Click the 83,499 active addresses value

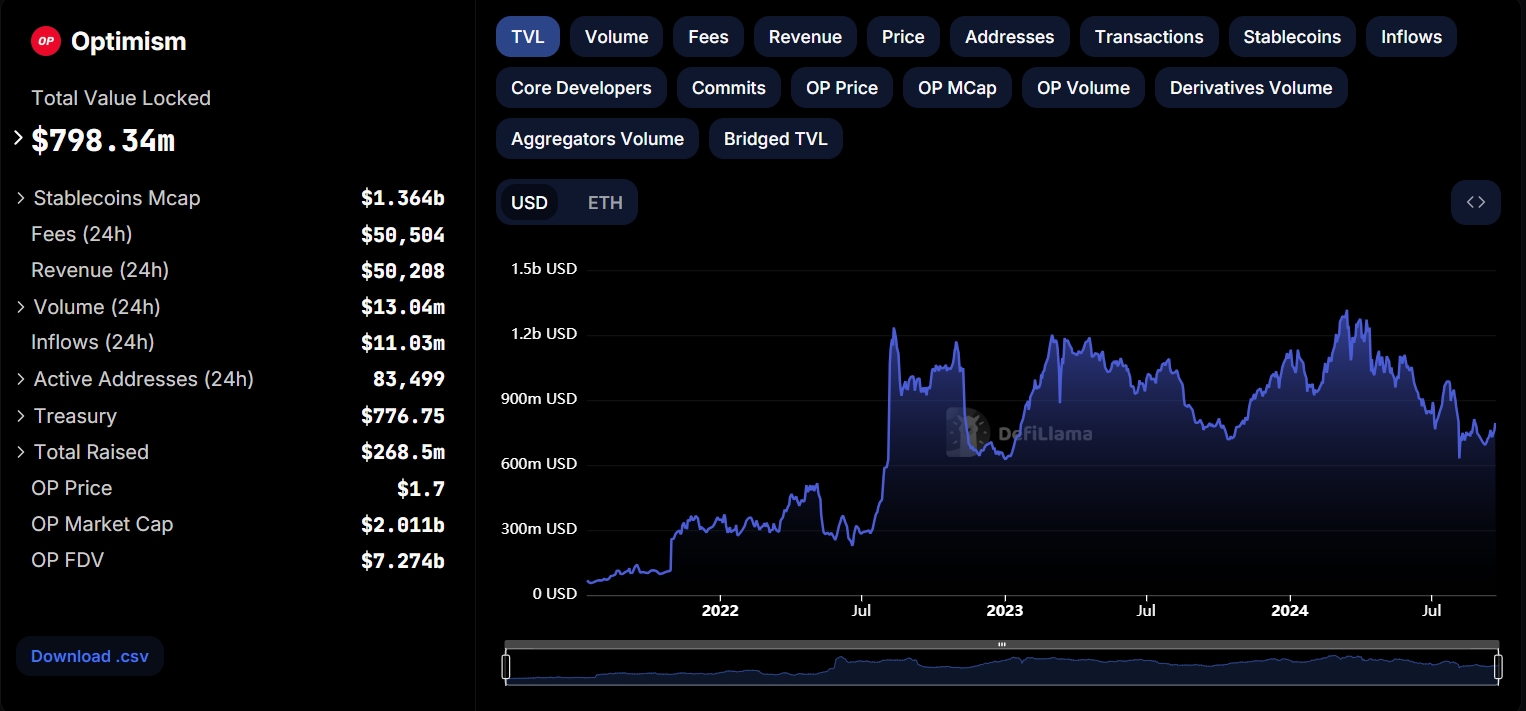pos(409,379)
